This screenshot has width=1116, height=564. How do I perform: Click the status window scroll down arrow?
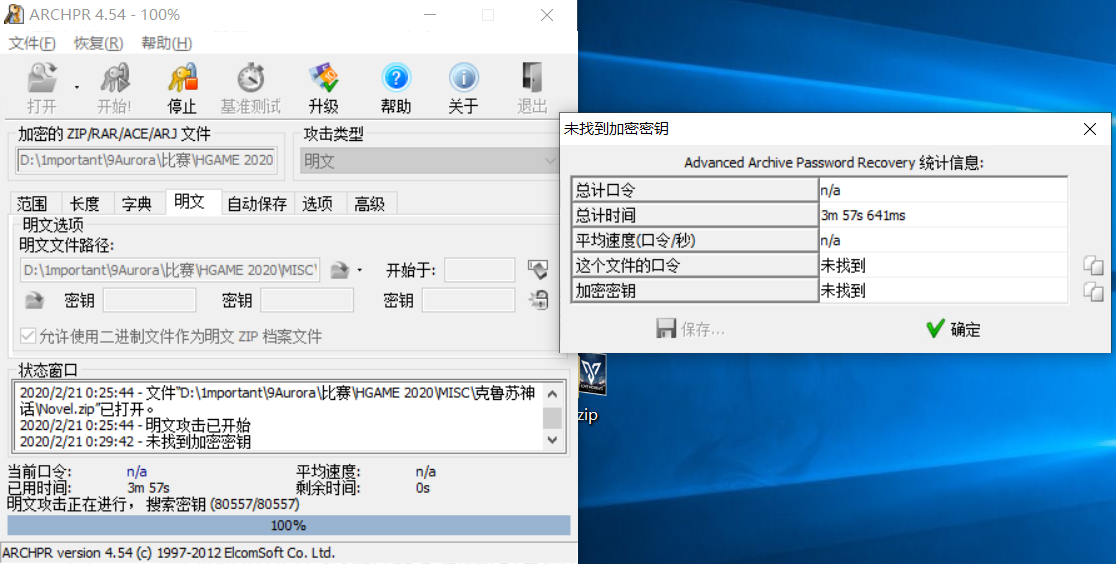(552, 441)
